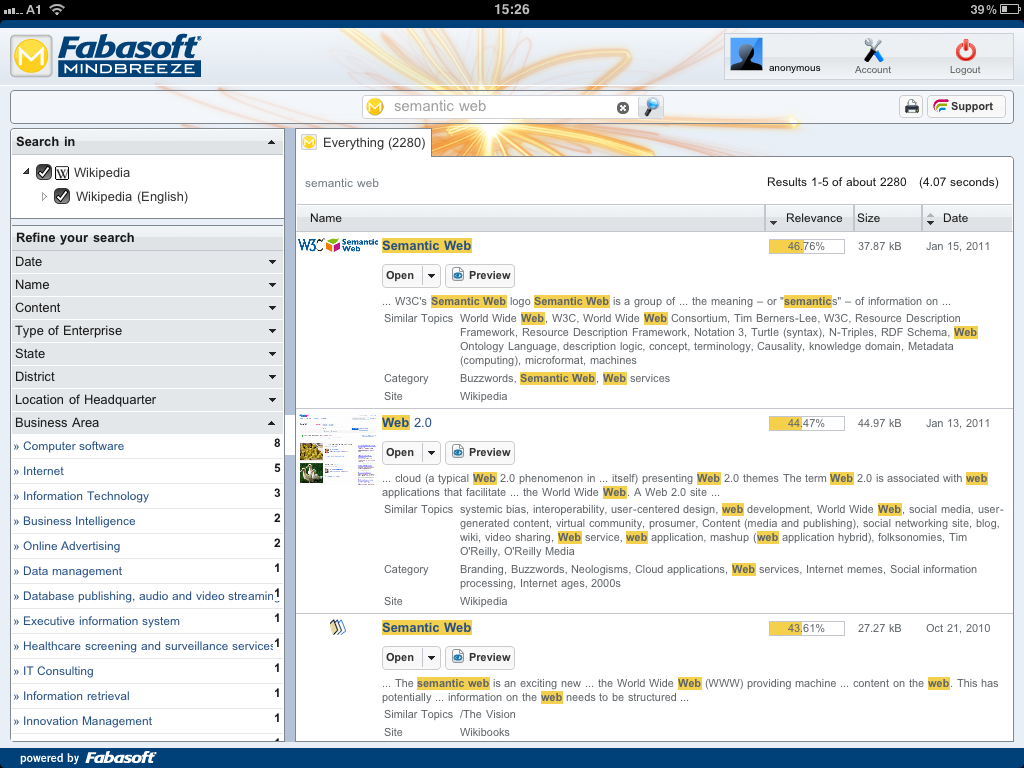The height and width of the screenshot is (768, 1024).
Task: Open the Web 2.0 result
Action: coord(402,453)
